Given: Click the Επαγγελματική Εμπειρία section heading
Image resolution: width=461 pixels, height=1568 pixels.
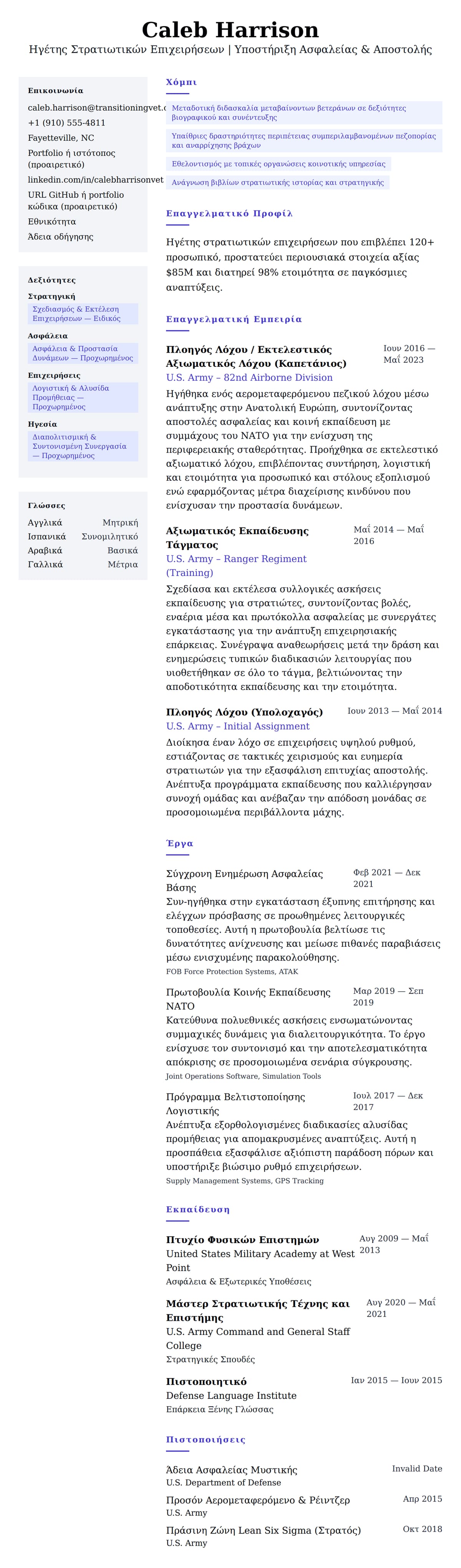Looking at the screenshot, I should click(x=234, y=319).
